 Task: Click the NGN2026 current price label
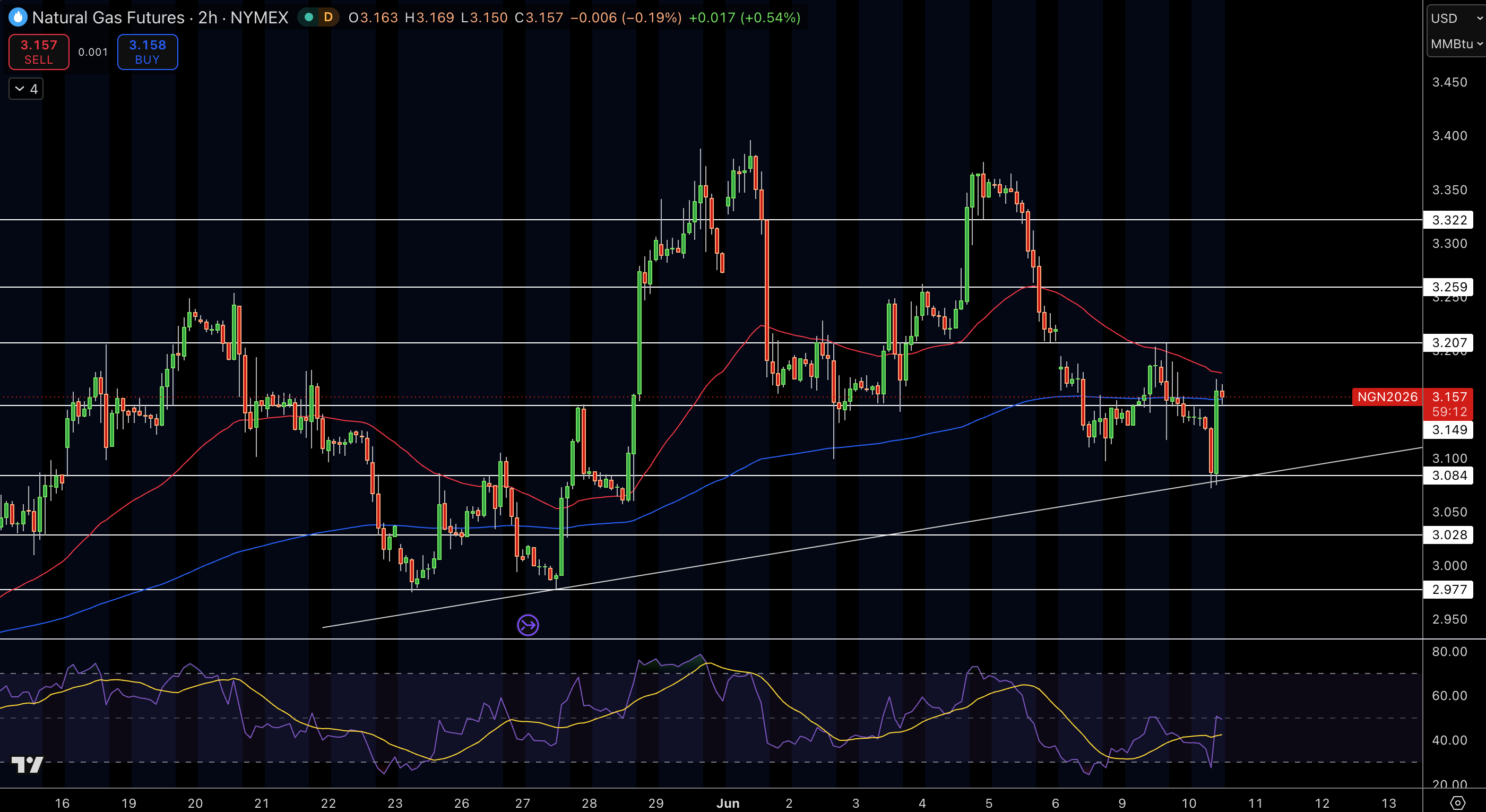[1387, 397]
